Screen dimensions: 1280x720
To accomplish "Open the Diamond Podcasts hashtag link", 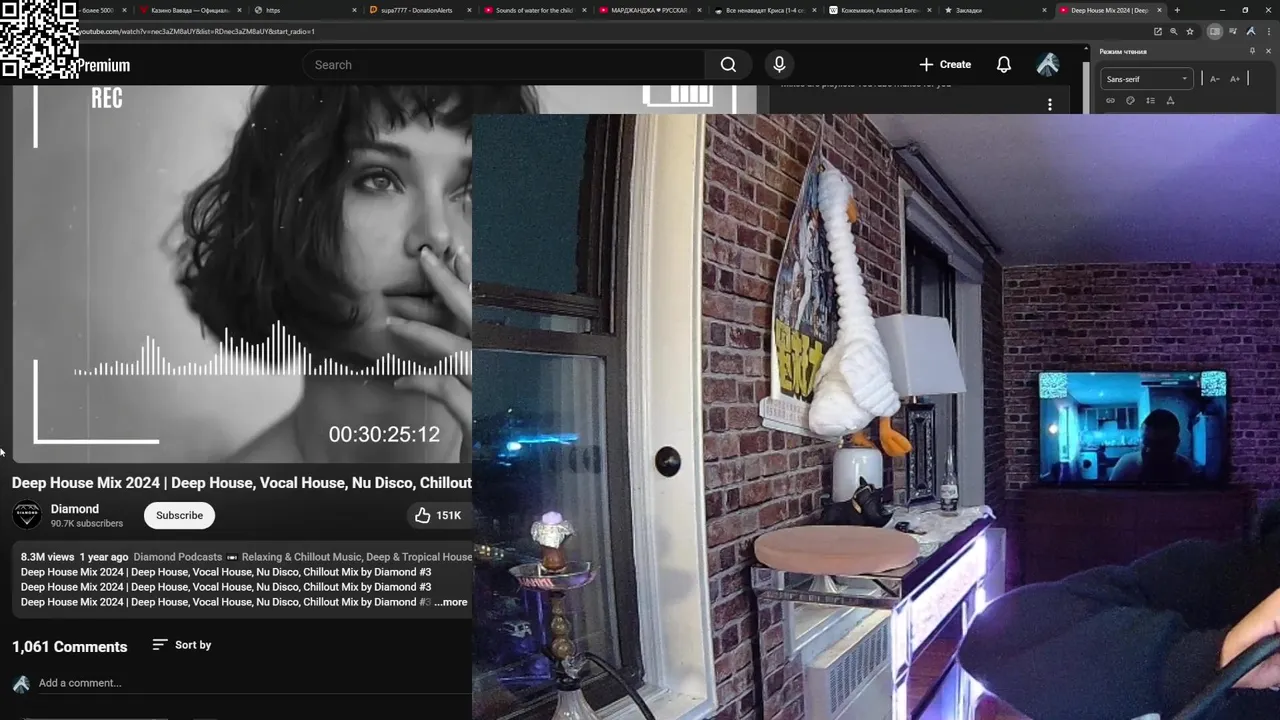I will [177, 557].
